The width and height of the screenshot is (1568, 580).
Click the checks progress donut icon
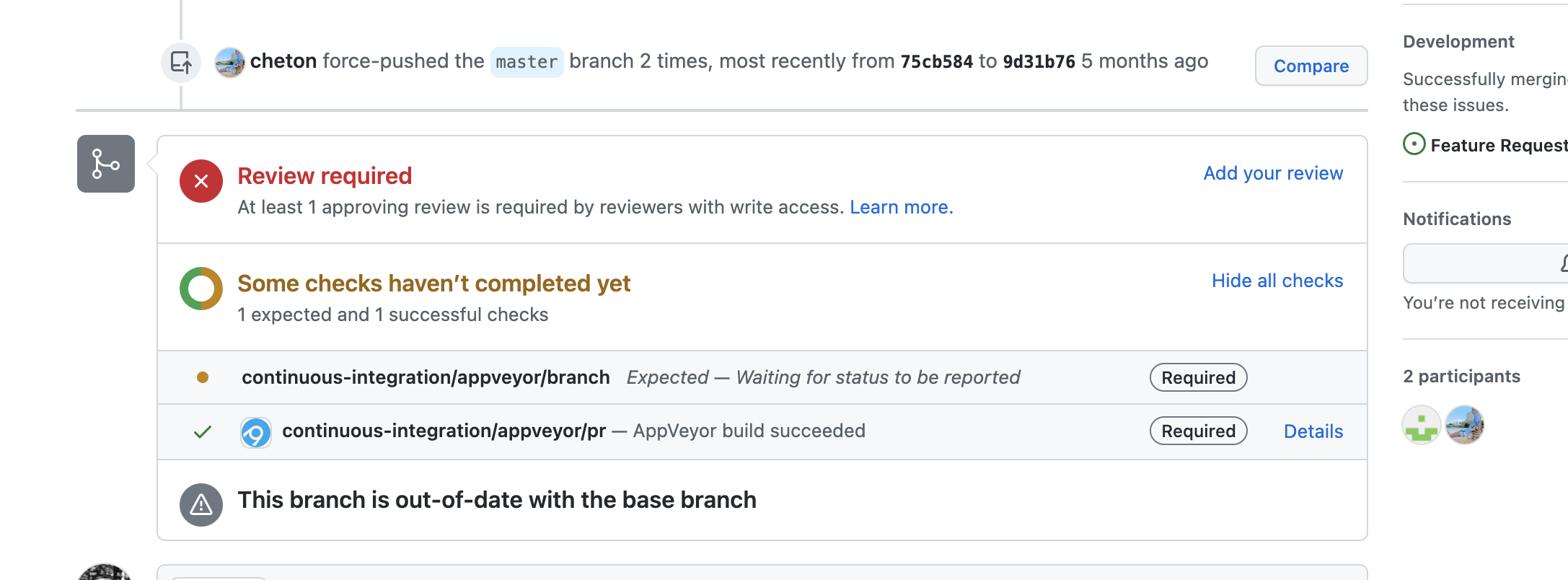coord(201,289)
